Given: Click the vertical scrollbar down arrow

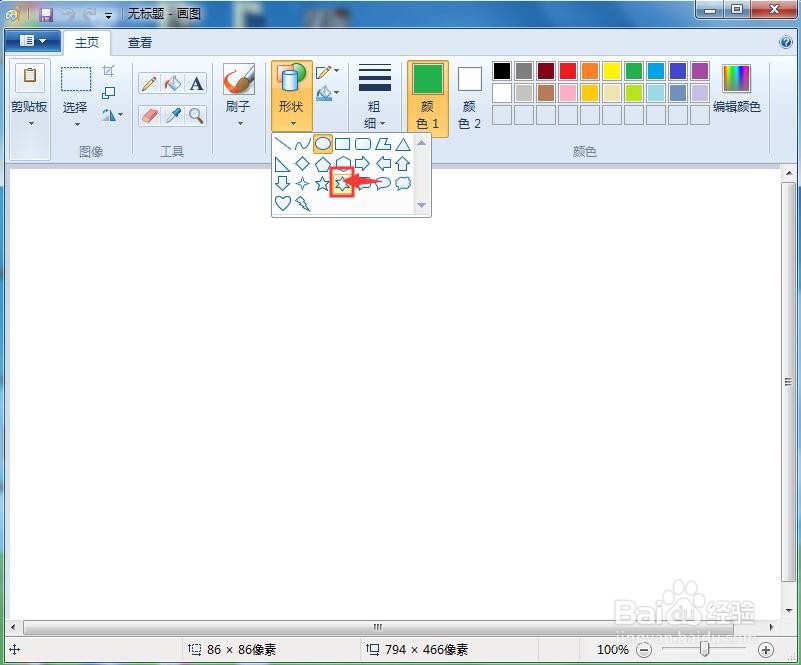Looking at the screenshot, I should [789, 611].
